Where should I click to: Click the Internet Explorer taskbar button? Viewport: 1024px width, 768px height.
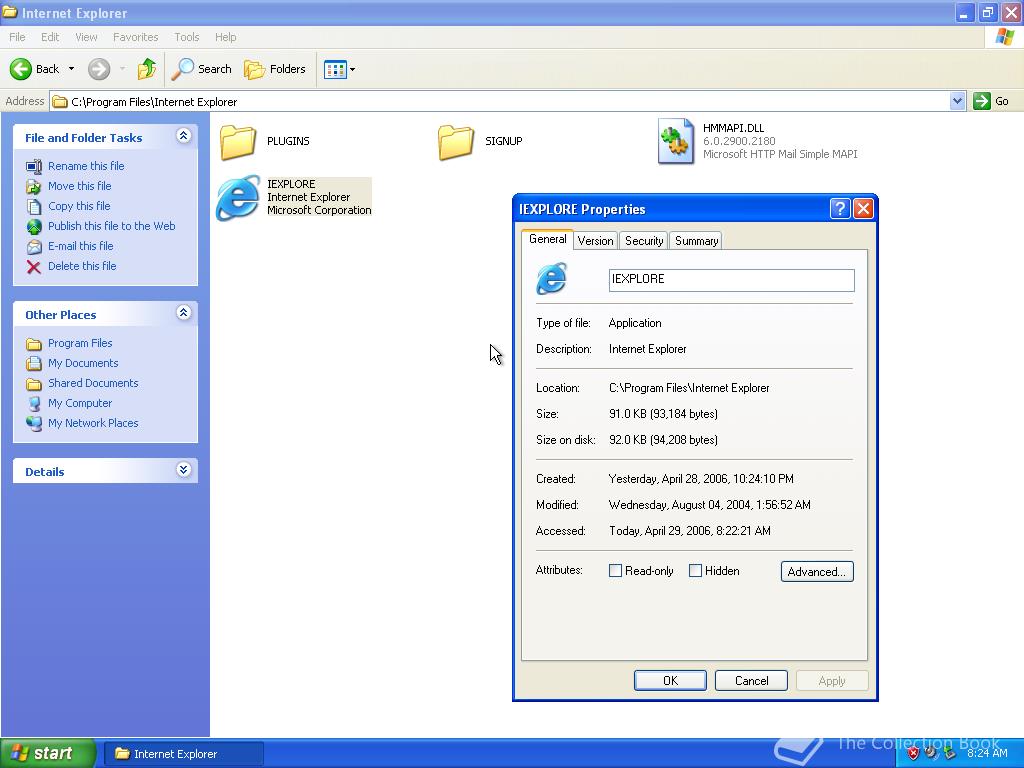185,754
